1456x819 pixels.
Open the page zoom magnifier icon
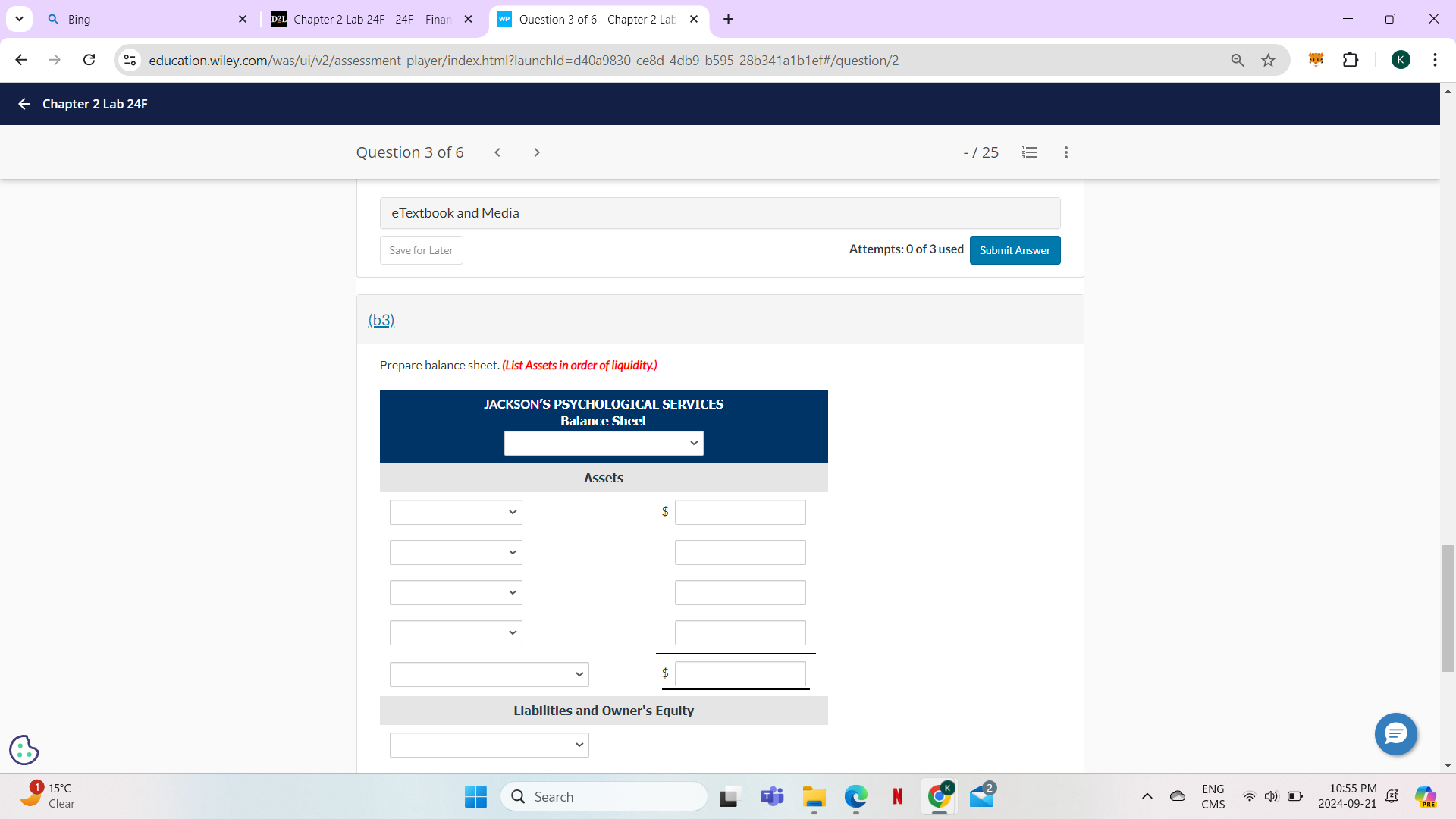(x=1238, y=60)
